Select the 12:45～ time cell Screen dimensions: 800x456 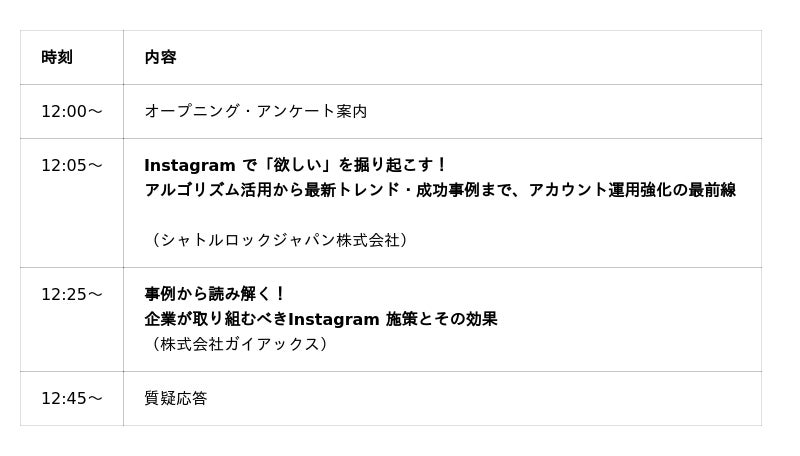click(x=71, y=398)
